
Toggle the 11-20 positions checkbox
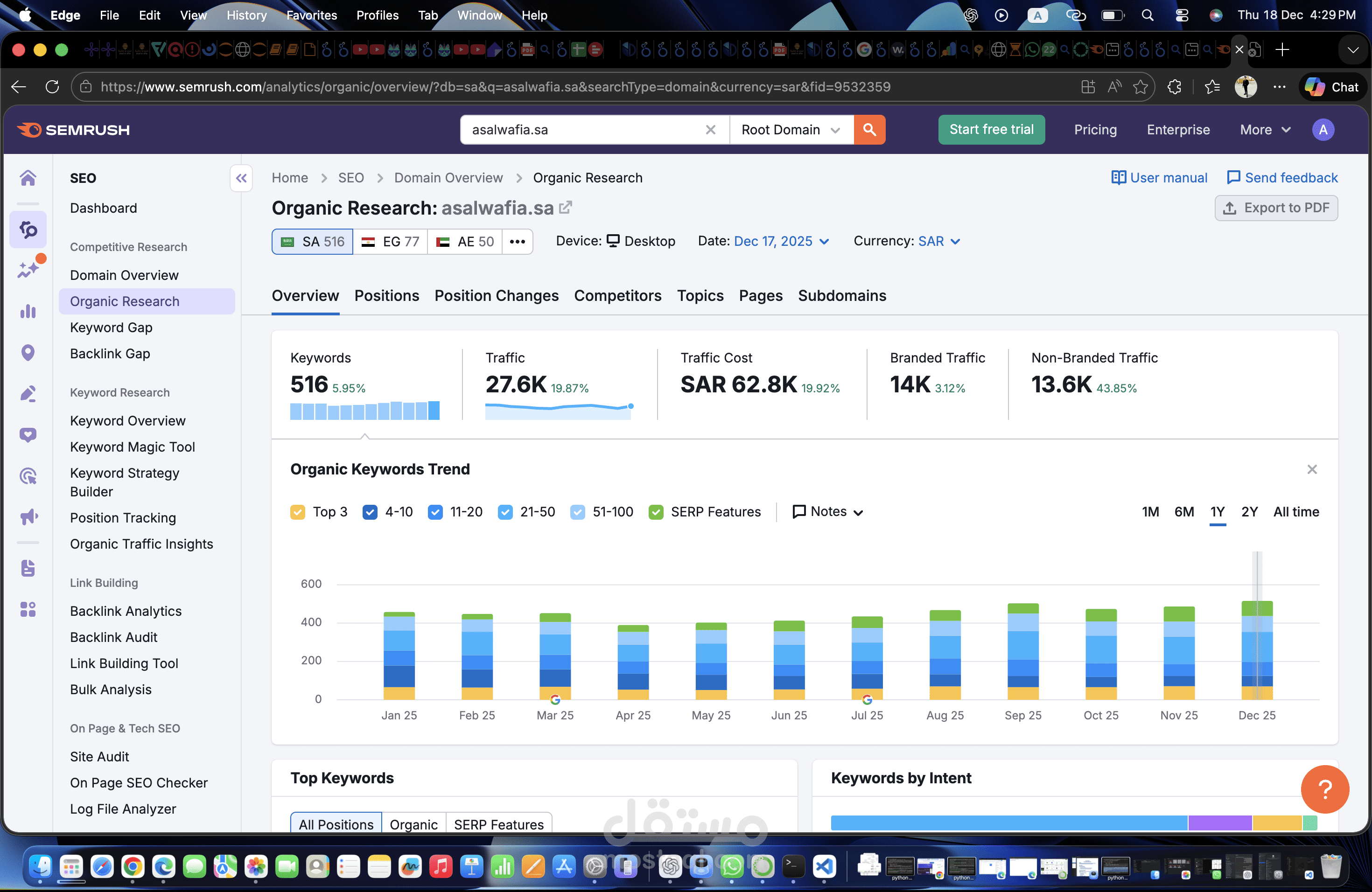[435, 512]
